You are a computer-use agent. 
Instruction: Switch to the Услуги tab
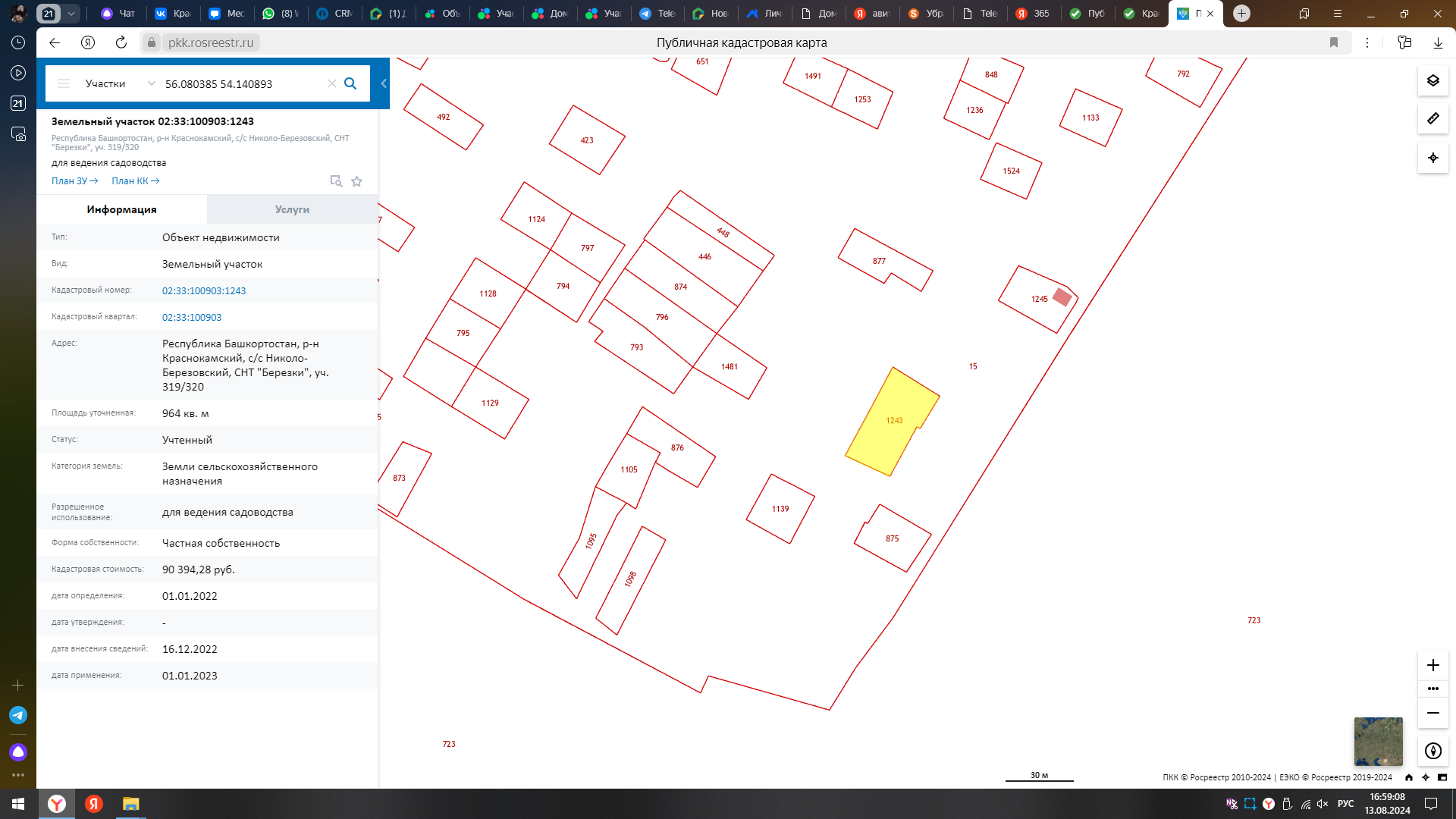[292, 209]
